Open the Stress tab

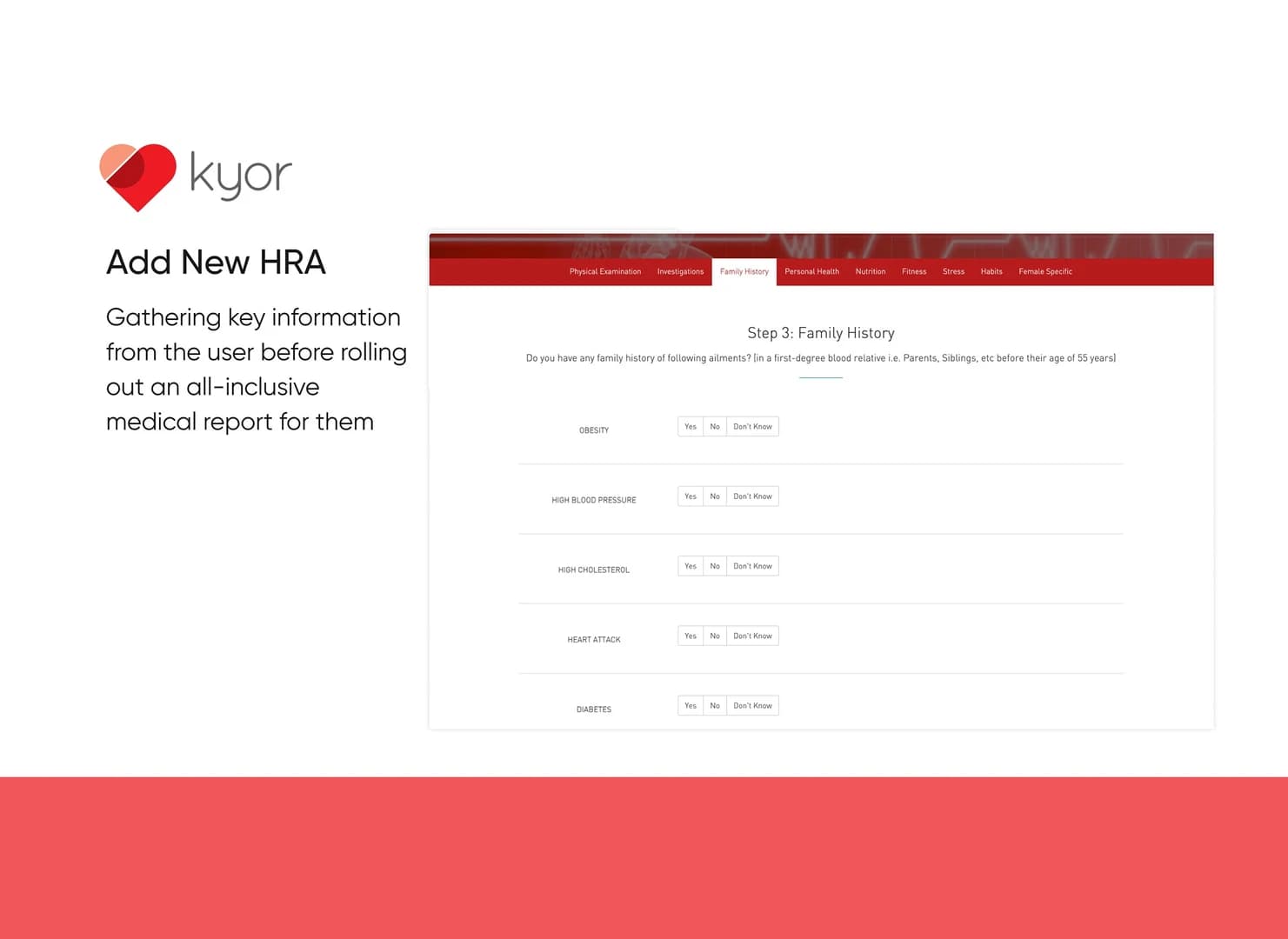point(953,272)
